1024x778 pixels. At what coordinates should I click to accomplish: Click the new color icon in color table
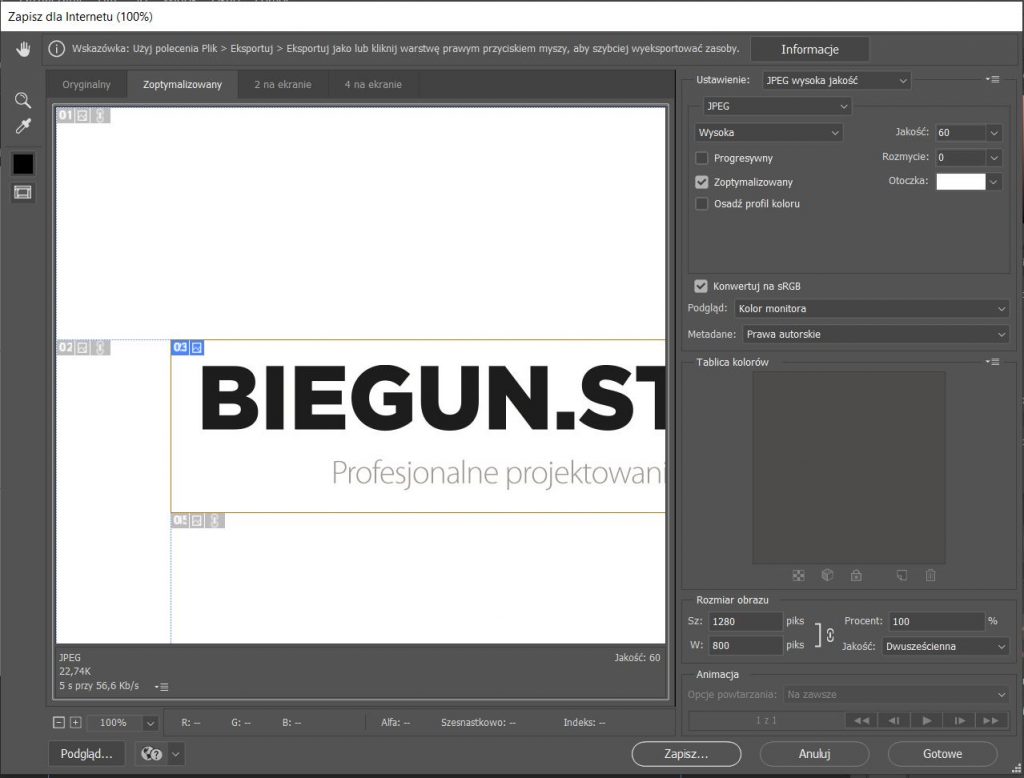[x=902, y=575]
